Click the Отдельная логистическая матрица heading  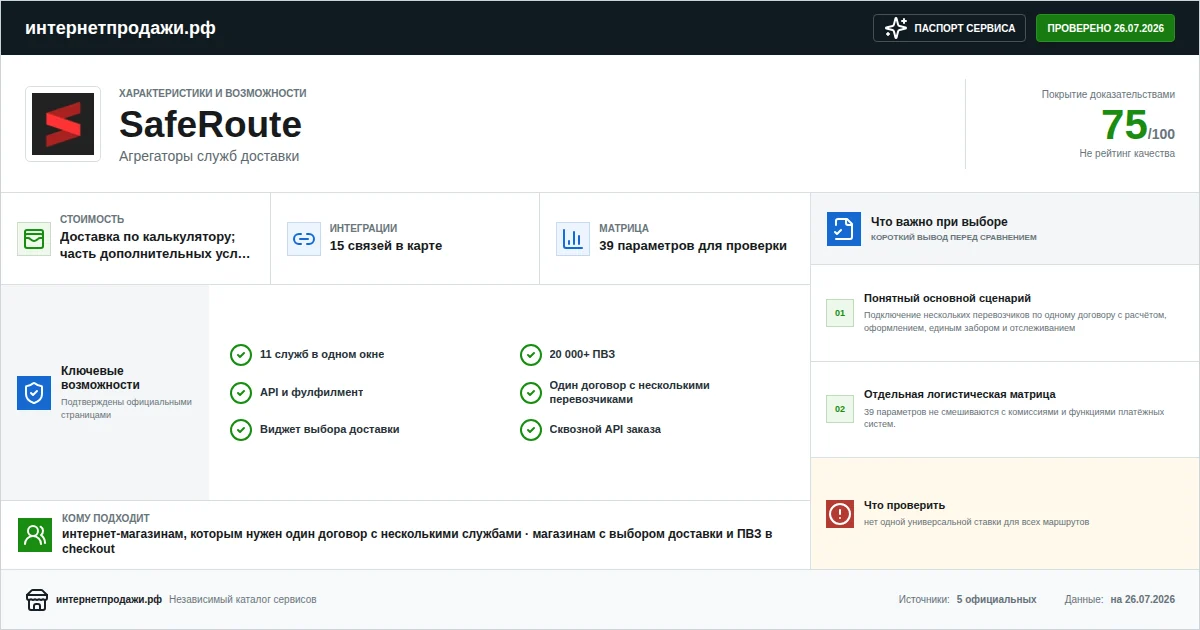coord(960,394)
